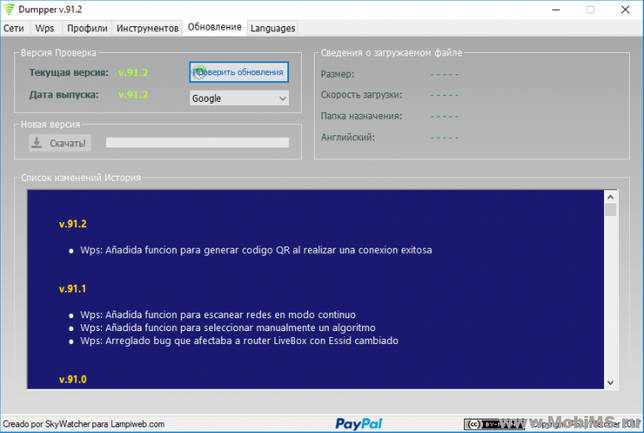The width and height of the screenshot is (644, 433).
Task: Click the changelog scroll up arrow
Action: coord(610,197)
